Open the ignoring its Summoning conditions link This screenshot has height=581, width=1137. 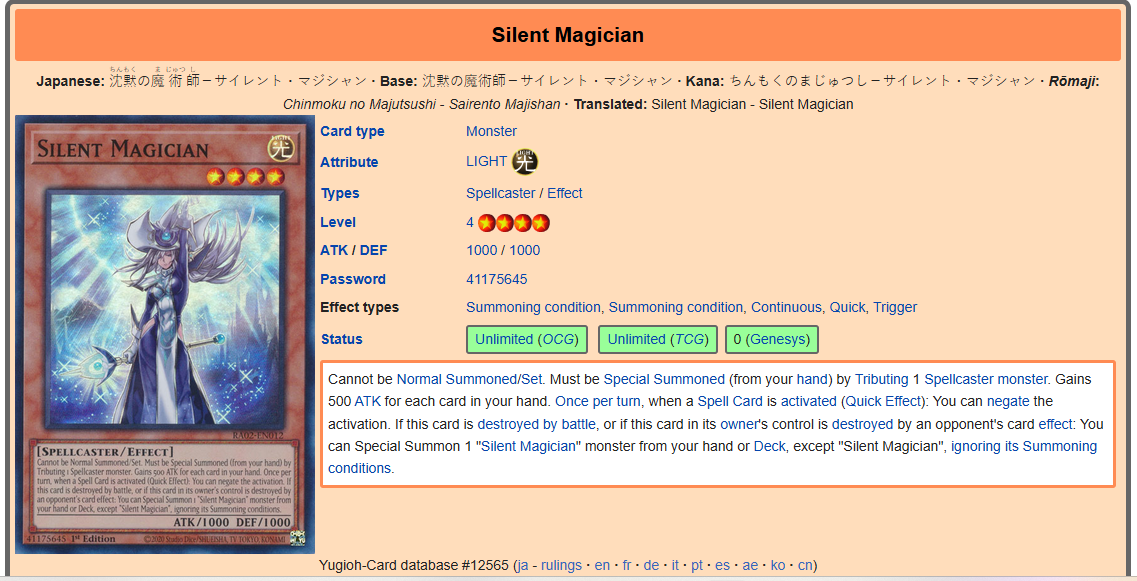point(1024,446)
